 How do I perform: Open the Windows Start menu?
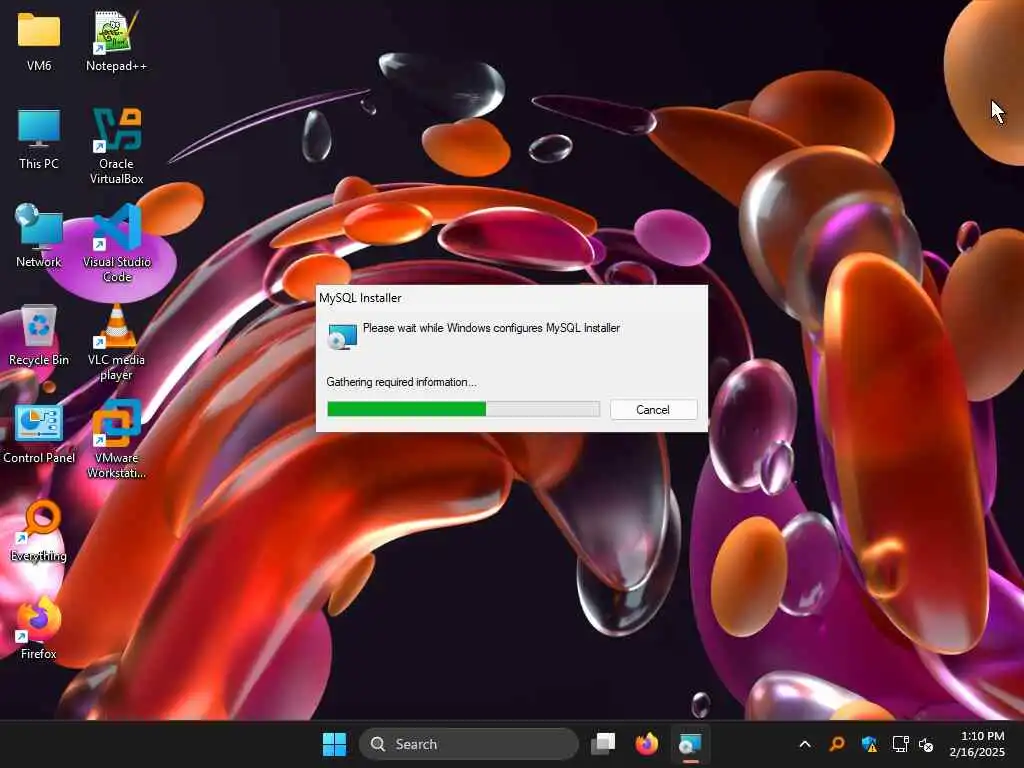(x=334, y=744)
